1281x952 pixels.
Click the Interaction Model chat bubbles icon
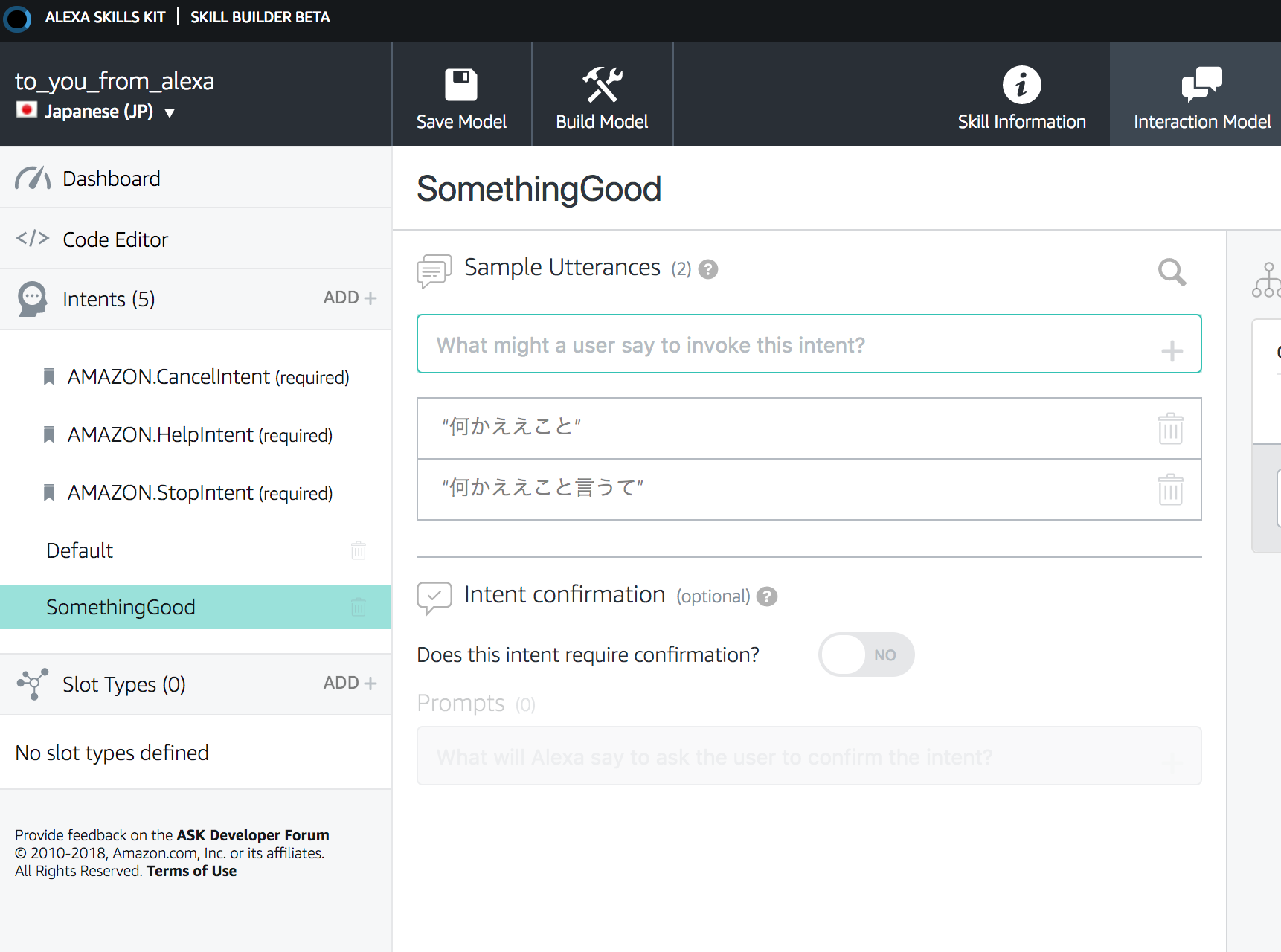tap(1201, 84)
